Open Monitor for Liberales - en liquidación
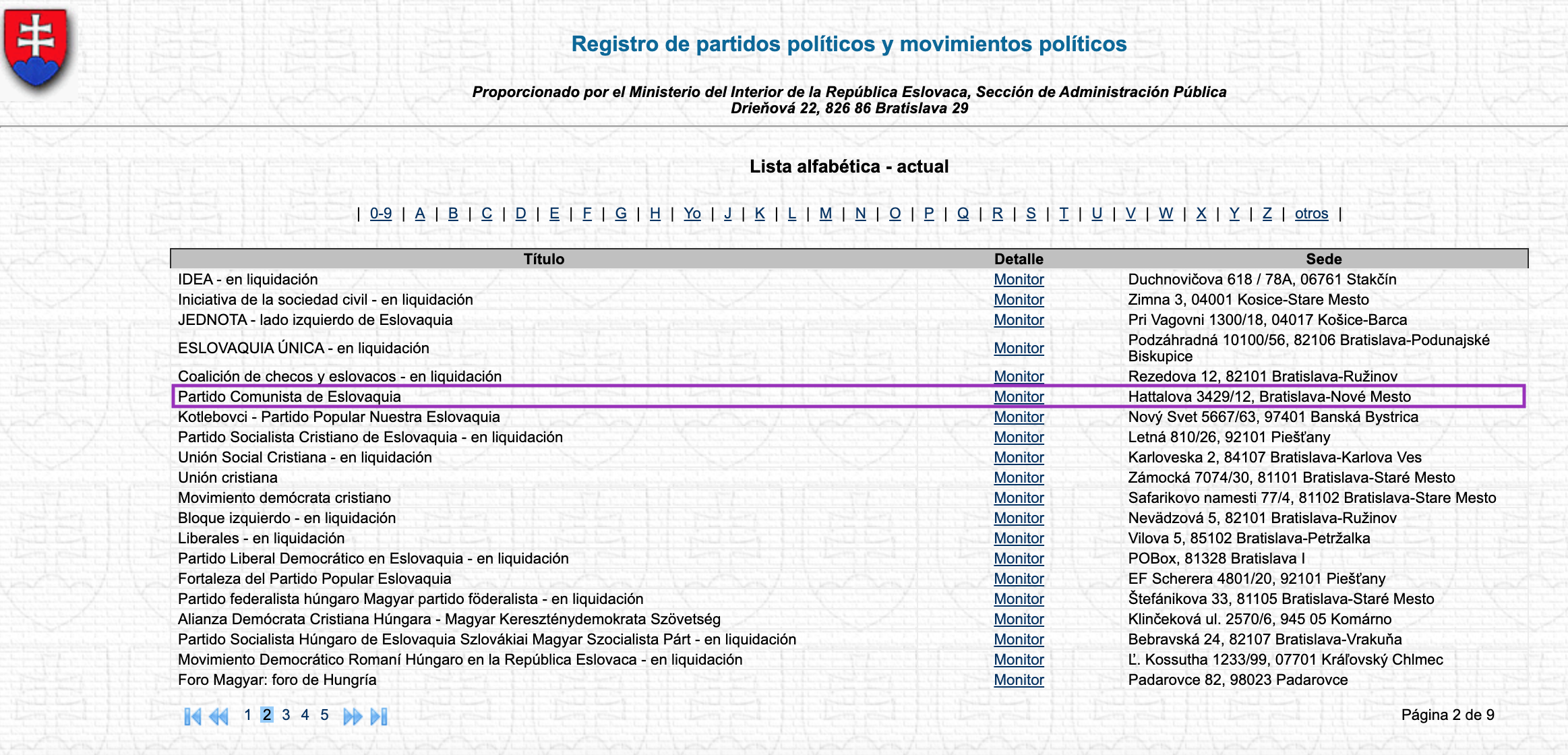The image size is (1568, 755). click(x=1019, y=538)
